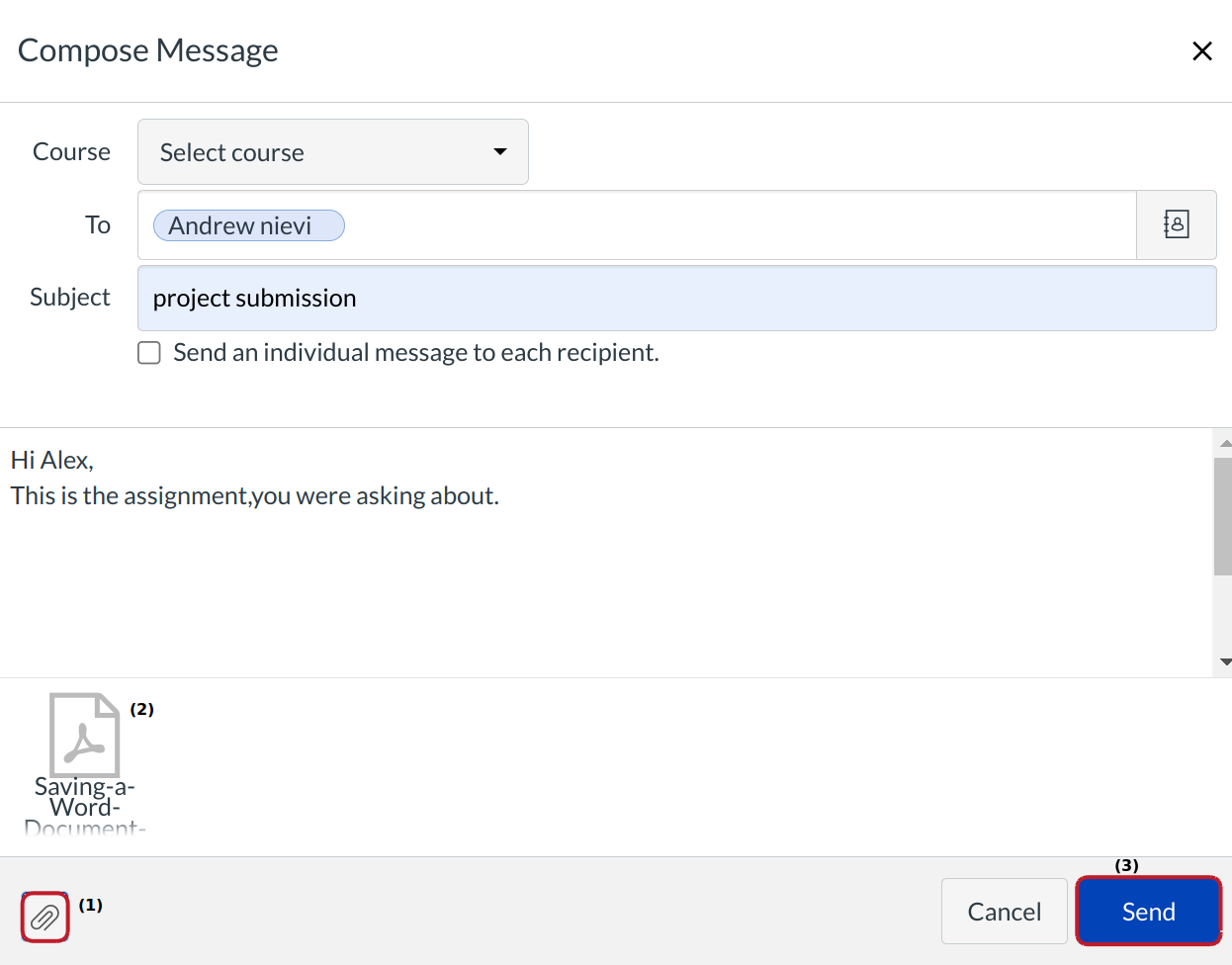The width and height of the screenshot is (1232, 965).
Task: Click the message scrollbar down arrow
Action: pos(1224,662)
